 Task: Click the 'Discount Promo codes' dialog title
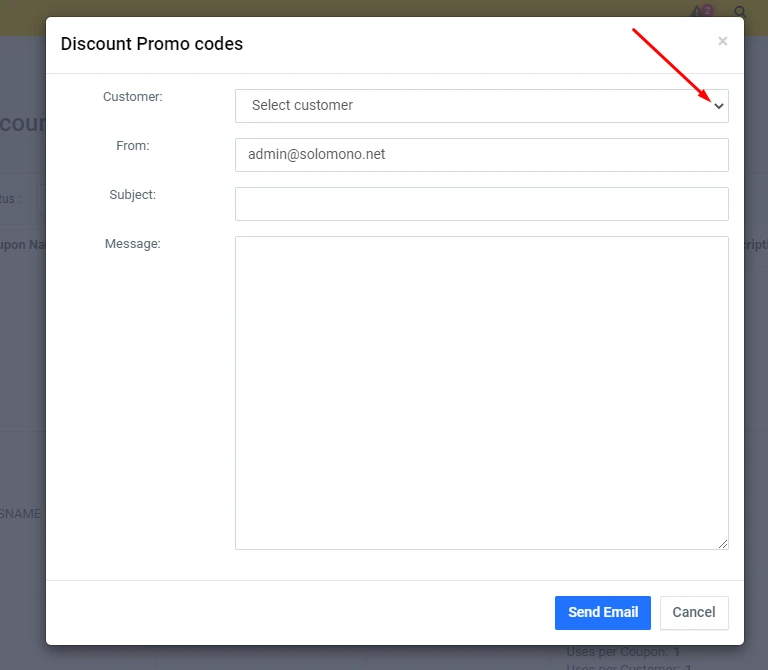pos(152,44)
